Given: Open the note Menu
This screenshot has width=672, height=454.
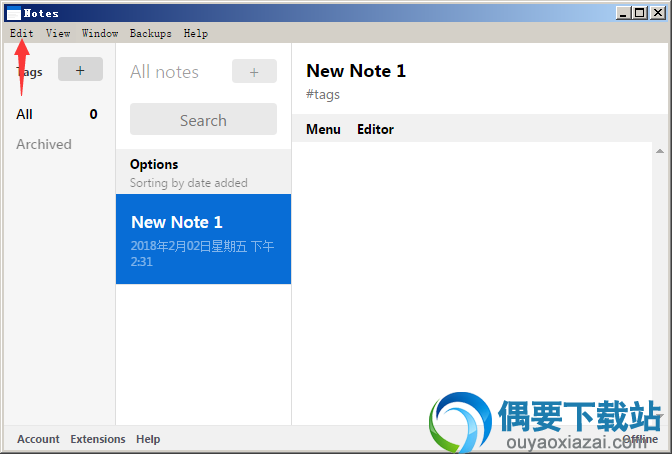Looking at the screenshot, I should 323,129.
